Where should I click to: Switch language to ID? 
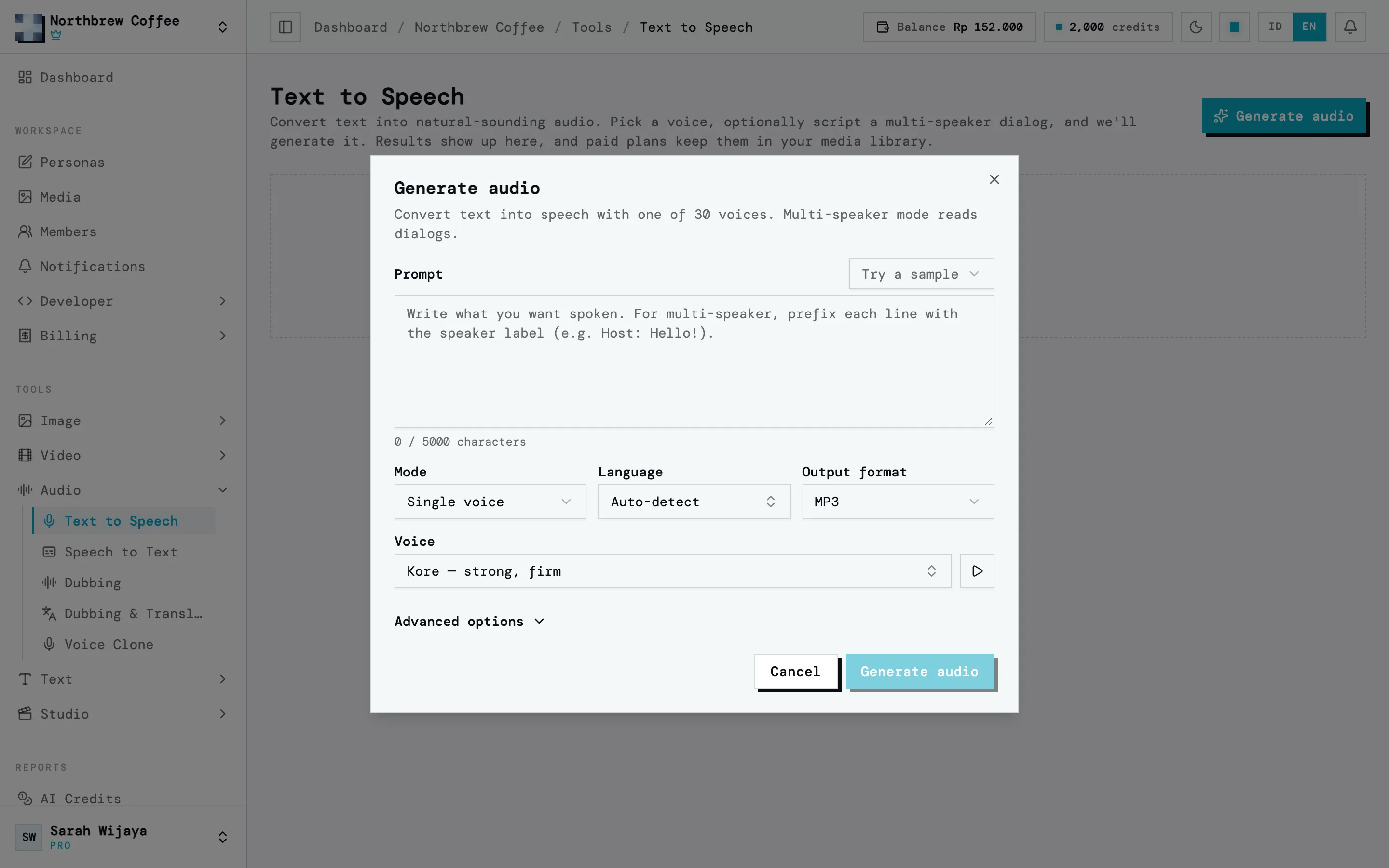(1275, 27)
